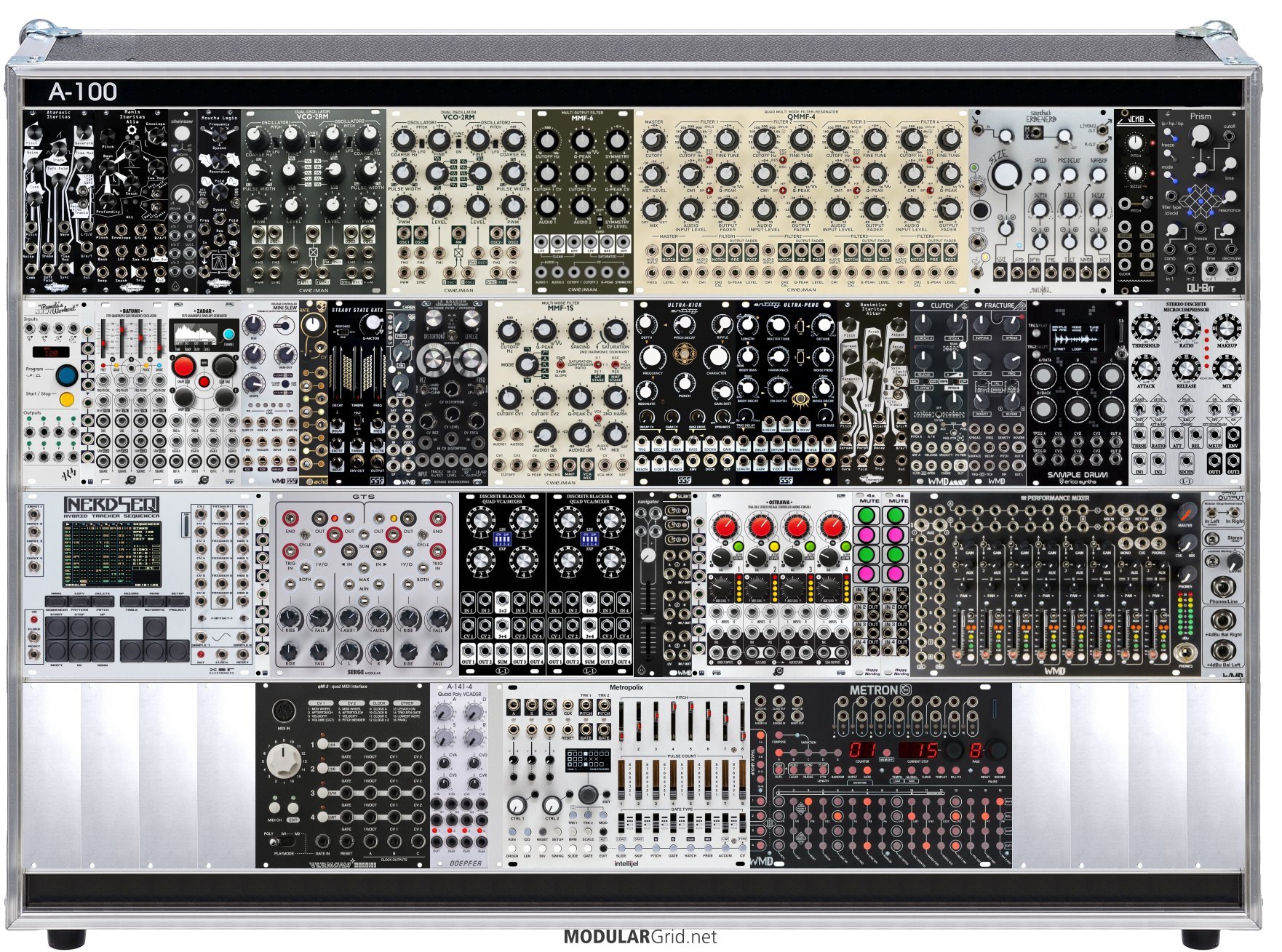Click the MIX knob on MMF-1S
Screen dimensions: 1282x952
(616, 435)
